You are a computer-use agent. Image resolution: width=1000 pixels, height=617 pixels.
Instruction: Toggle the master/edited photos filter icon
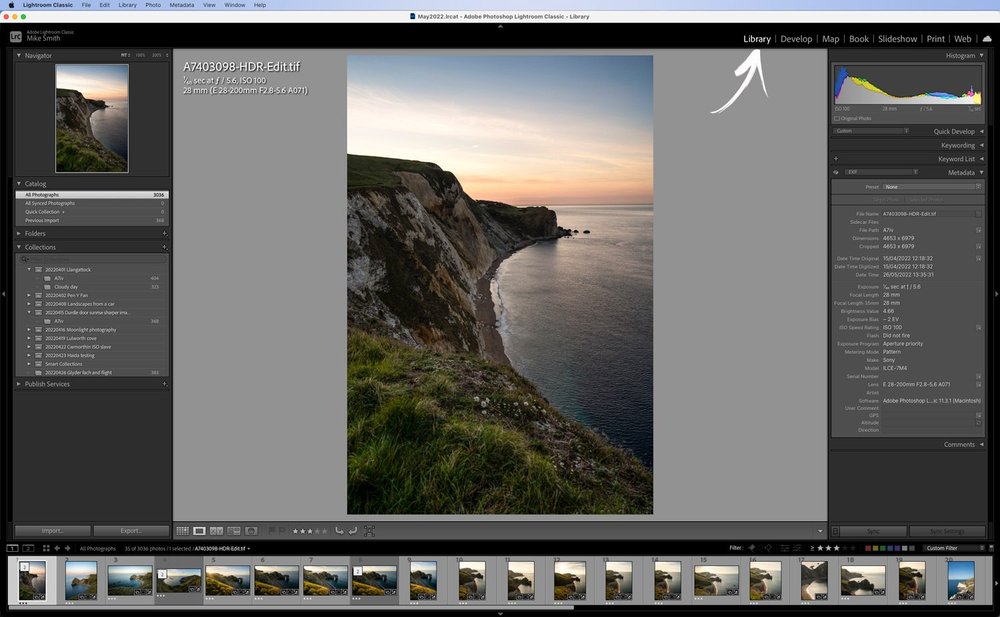[x=784, y=548]
